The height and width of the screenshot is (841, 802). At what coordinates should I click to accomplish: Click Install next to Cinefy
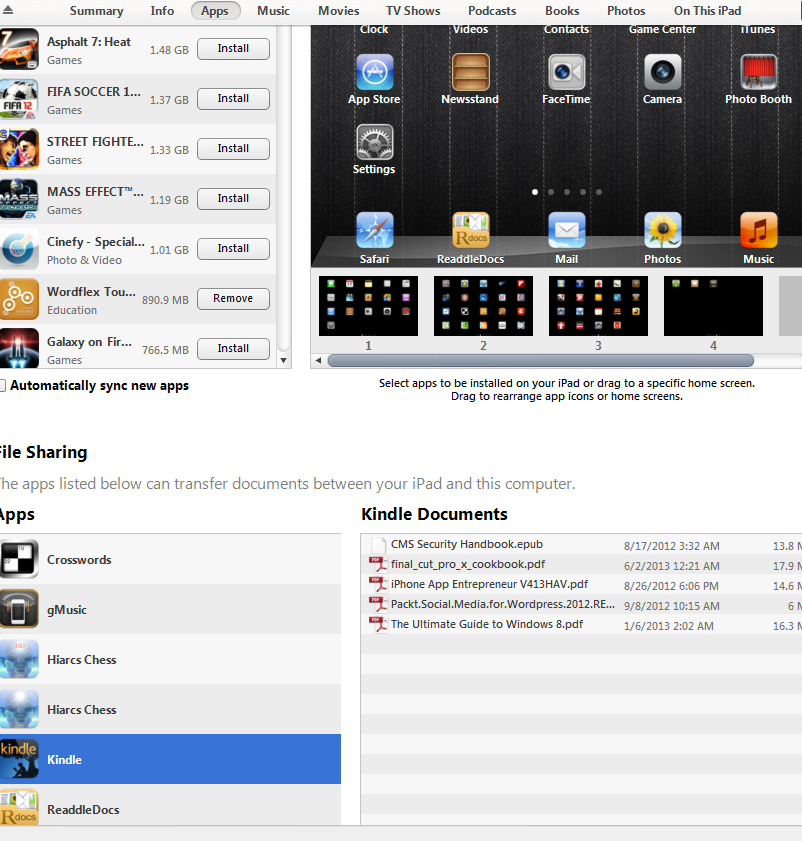coord(233,248)
